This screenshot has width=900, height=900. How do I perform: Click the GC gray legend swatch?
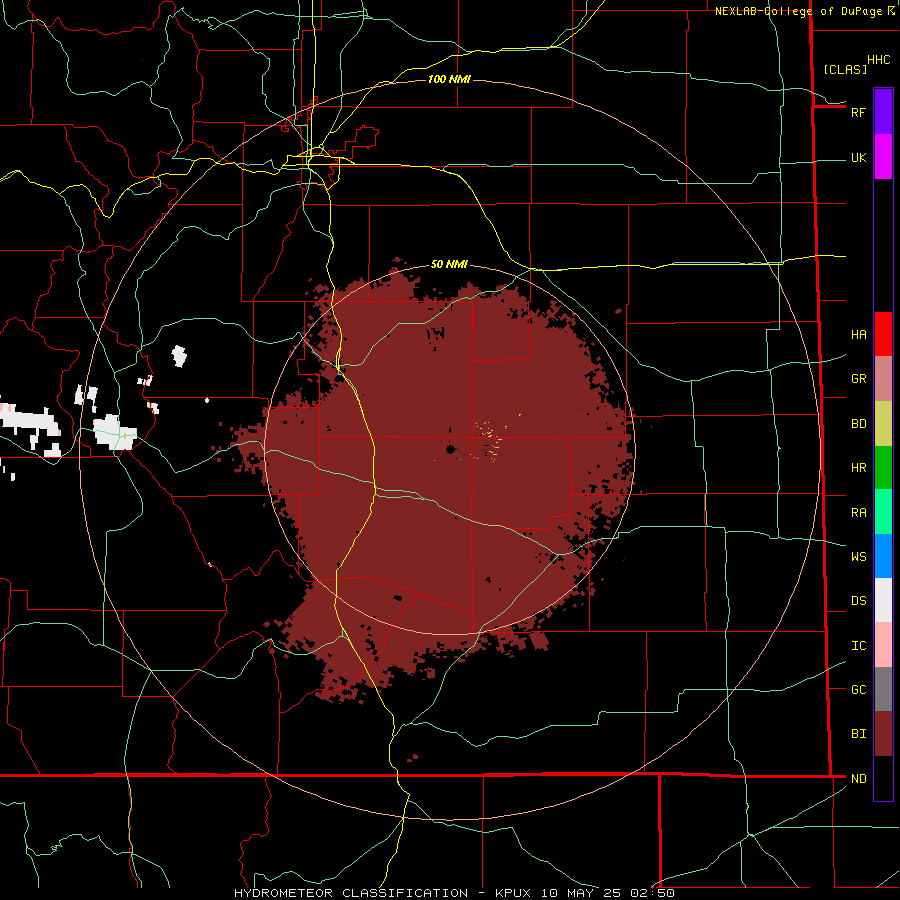(x=883, y=689)
